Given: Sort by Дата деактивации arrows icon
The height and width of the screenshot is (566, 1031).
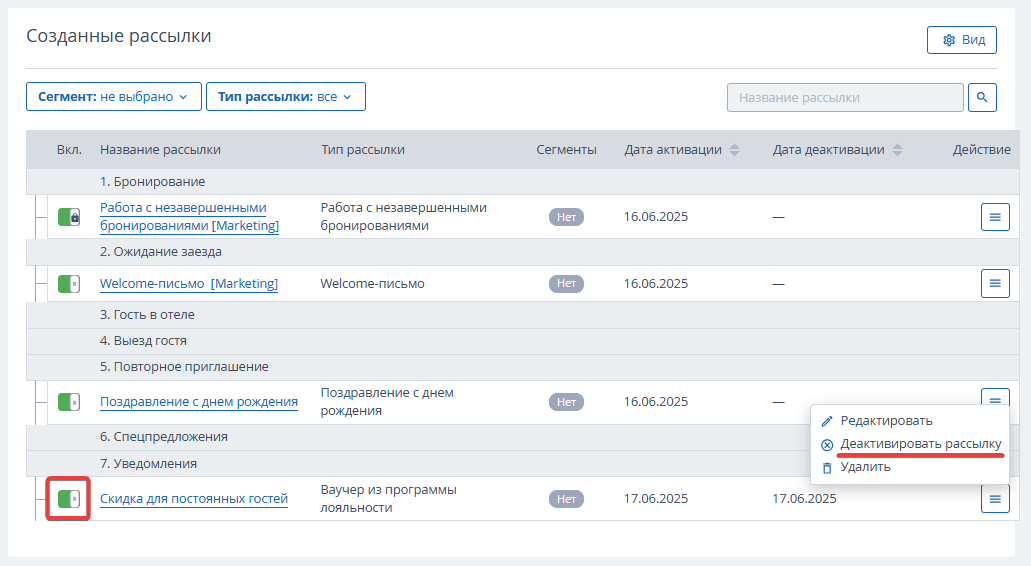Looking at the screenshot, I should click(x=897, y=150).
